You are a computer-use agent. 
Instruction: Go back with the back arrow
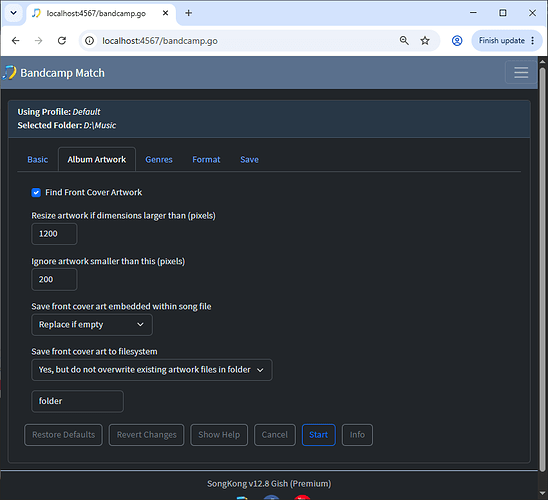pos(16,41)
